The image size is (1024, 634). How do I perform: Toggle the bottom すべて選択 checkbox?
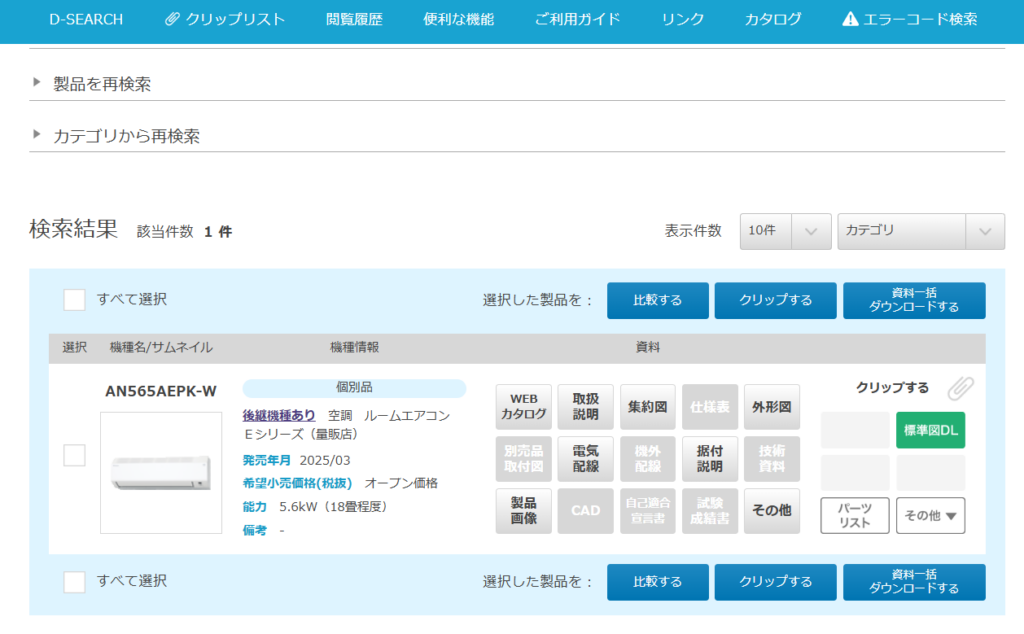click(x=74, y=582)
